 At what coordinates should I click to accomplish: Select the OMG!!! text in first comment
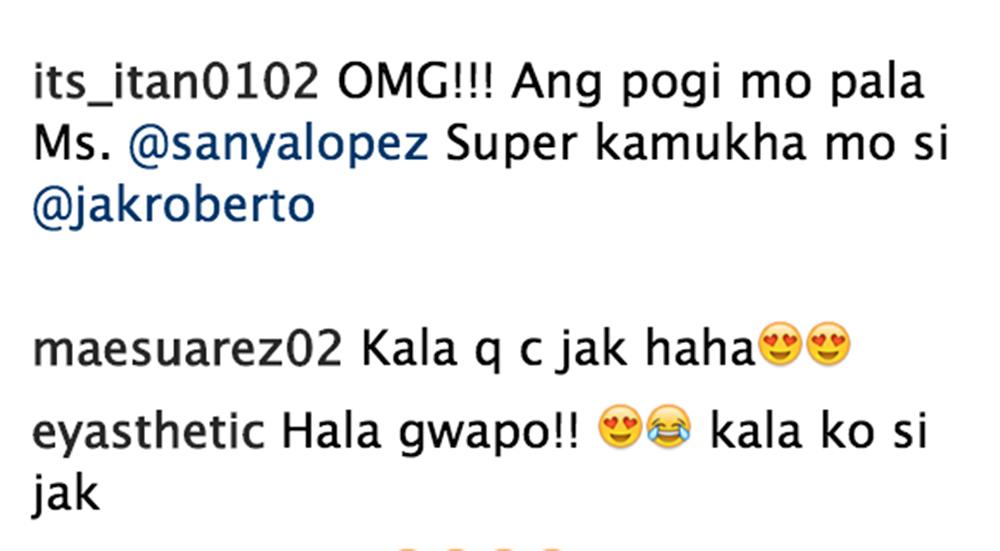416,82
